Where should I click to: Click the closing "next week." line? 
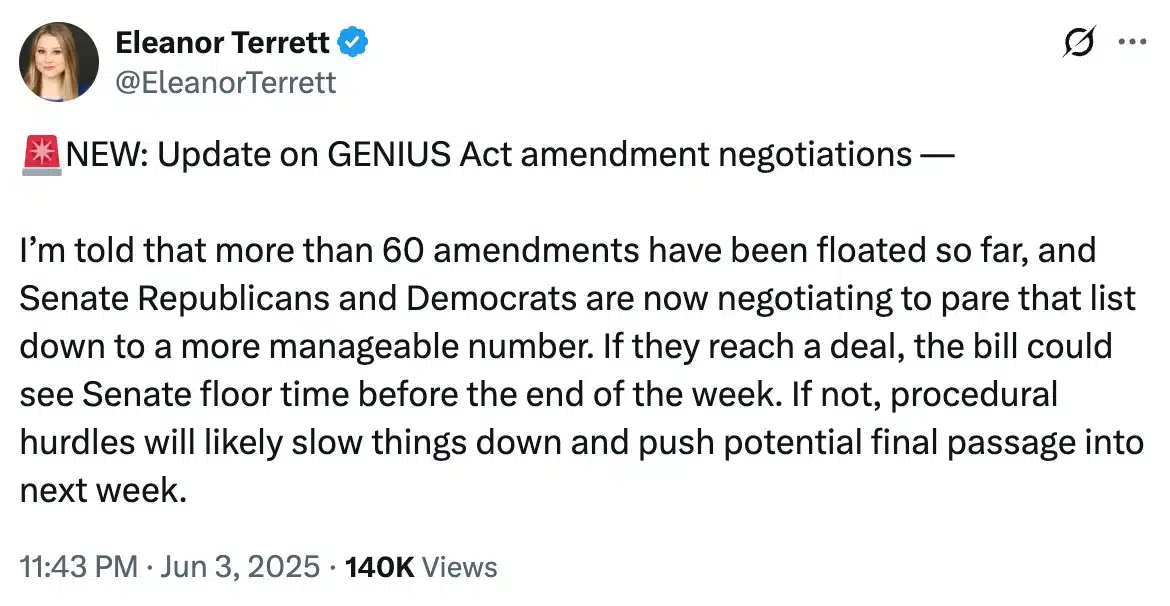point(103,491)
